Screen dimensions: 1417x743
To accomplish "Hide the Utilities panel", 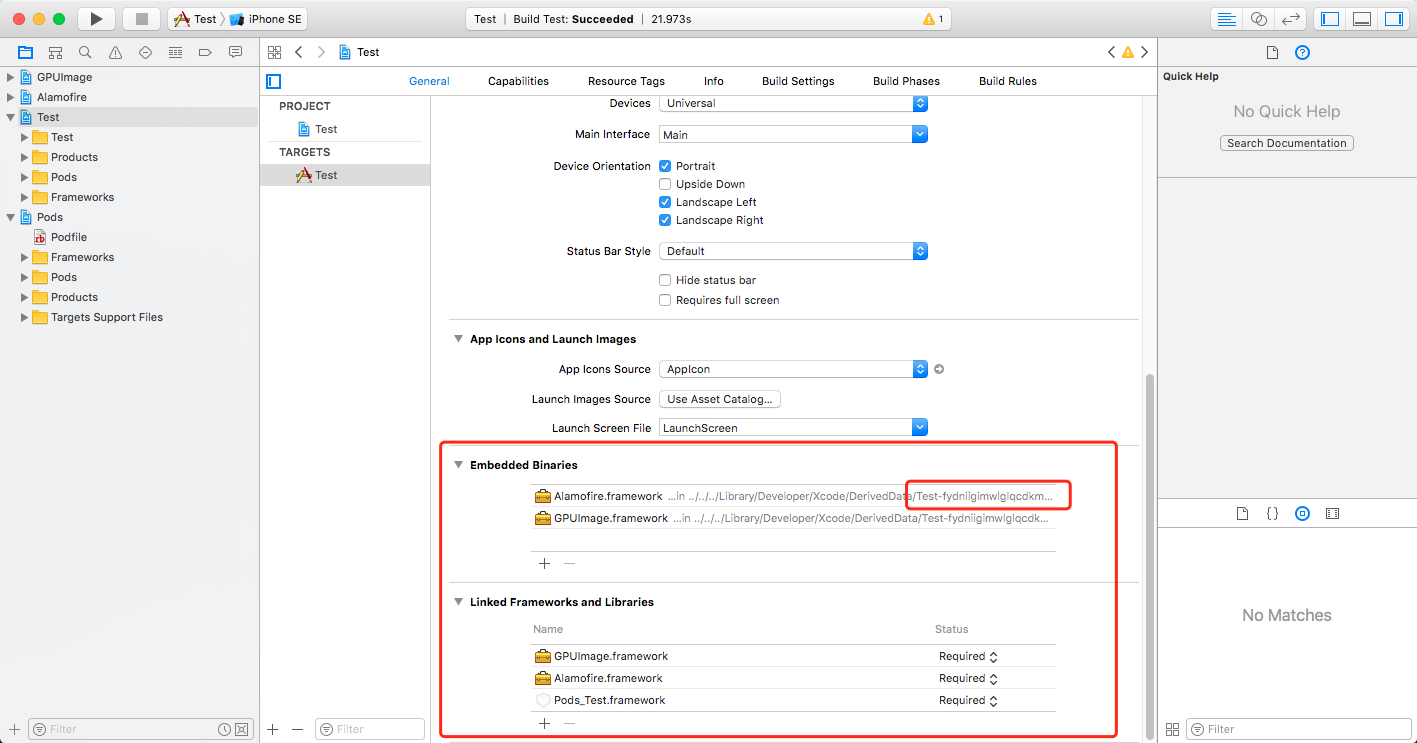I will [x=1394, y=19].
